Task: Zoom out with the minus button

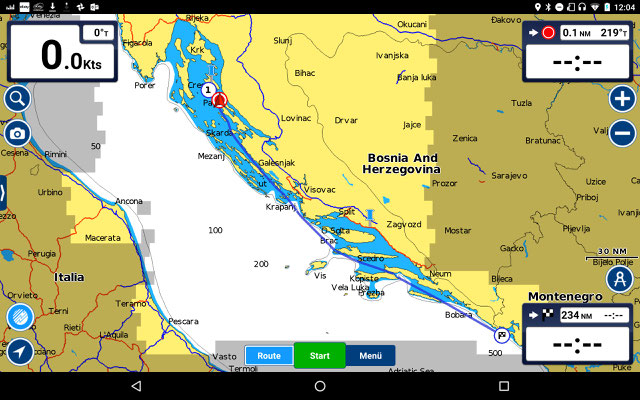Action: tap(622, 133)
